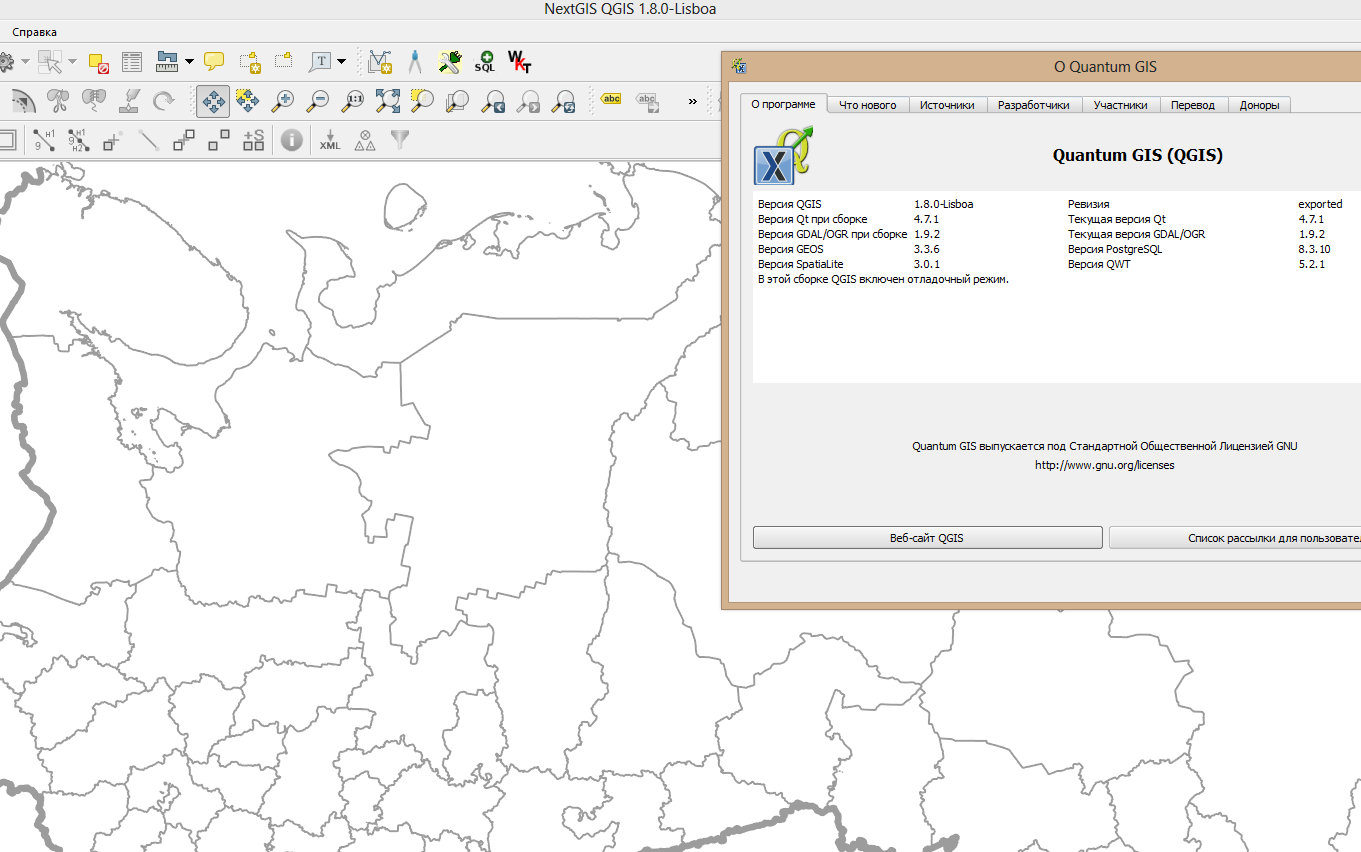1361x852 pixels.
Task: Click the SQL plugin icon
Action: tap(485, 62)
